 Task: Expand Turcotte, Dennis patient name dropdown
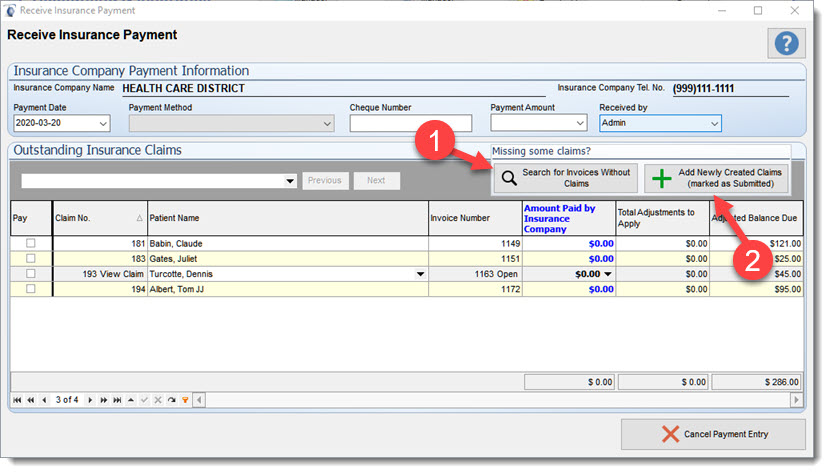coord(420,274)
